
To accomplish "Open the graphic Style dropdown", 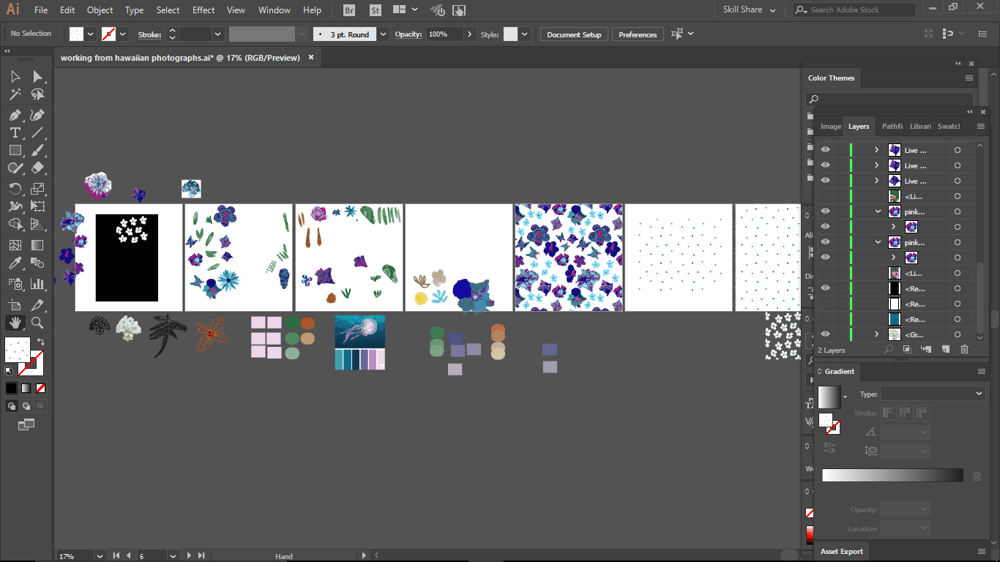I will coord(524,34).
